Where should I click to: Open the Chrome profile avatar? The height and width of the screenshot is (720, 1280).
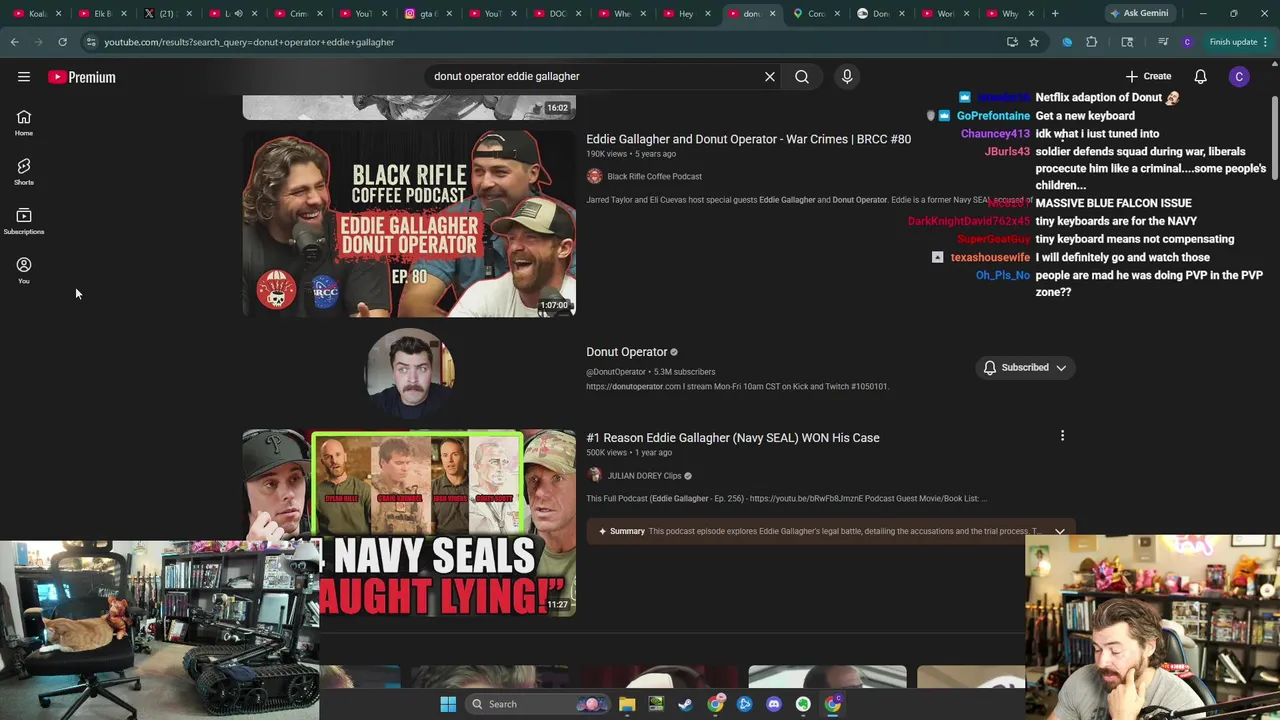tap(1187, 42)
